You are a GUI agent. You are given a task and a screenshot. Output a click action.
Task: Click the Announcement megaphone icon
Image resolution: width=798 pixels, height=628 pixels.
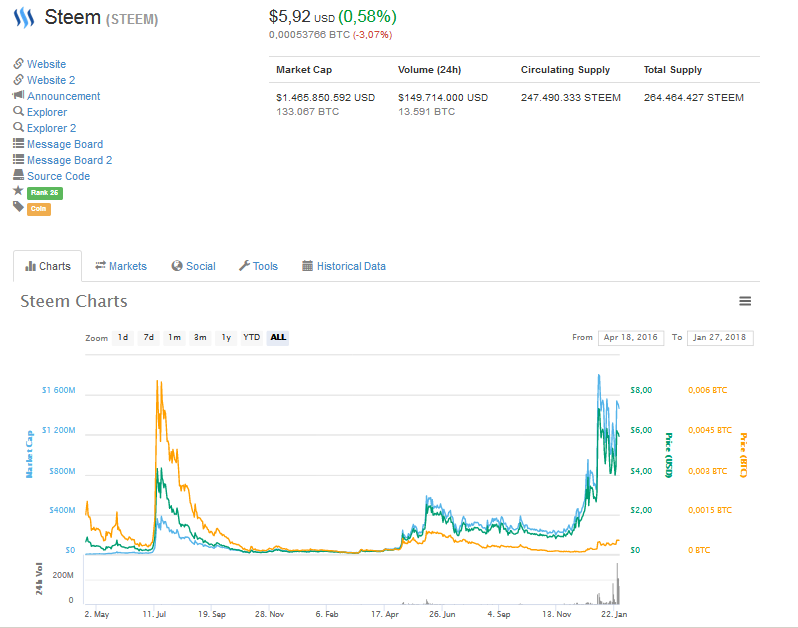(18, 95)
